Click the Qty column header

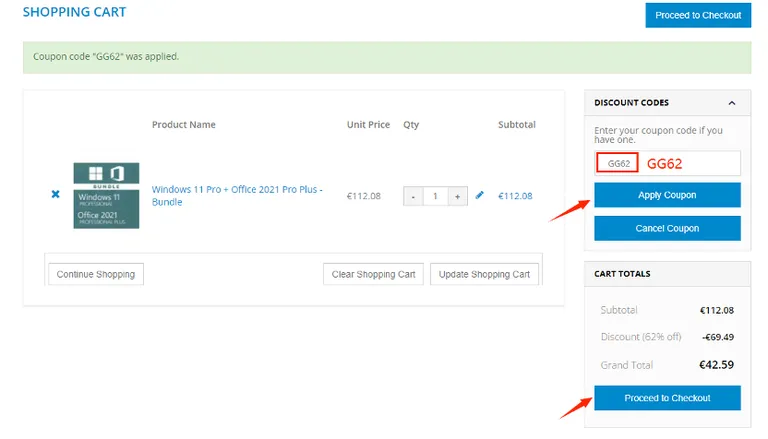click(x=411, y=125)
